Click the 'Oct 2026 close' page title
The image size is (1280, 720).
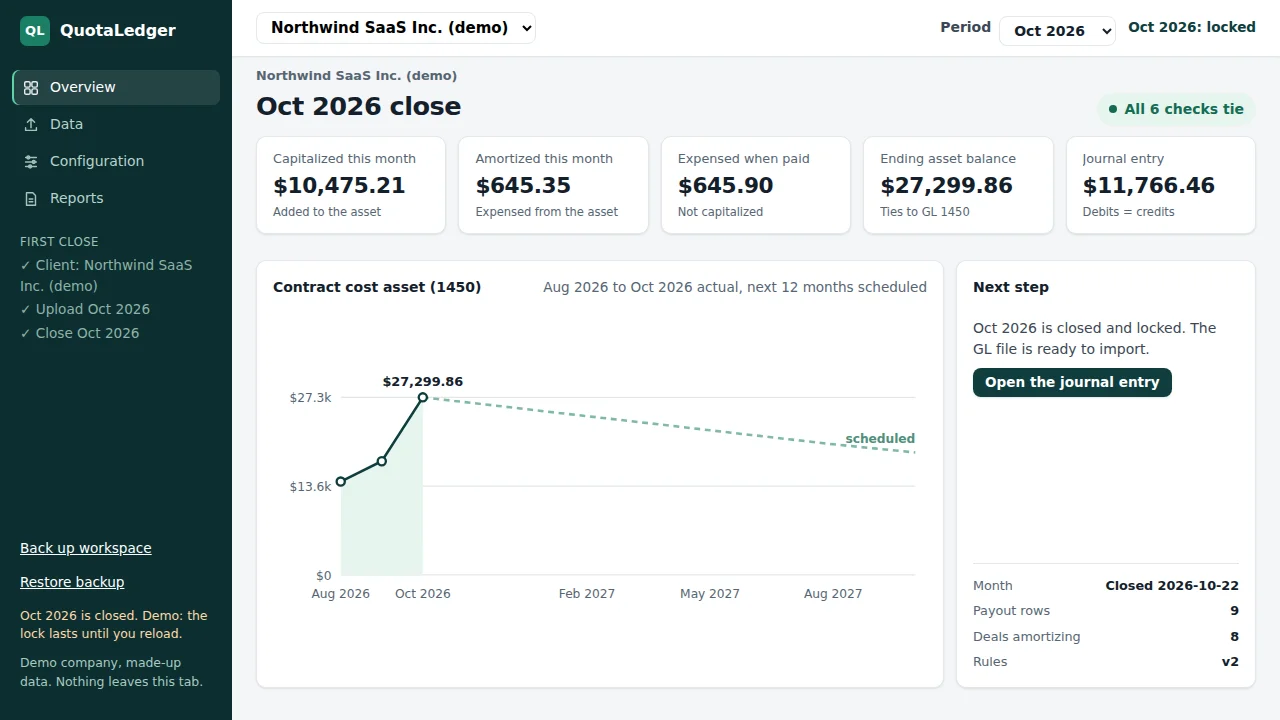tap(359, 106)
